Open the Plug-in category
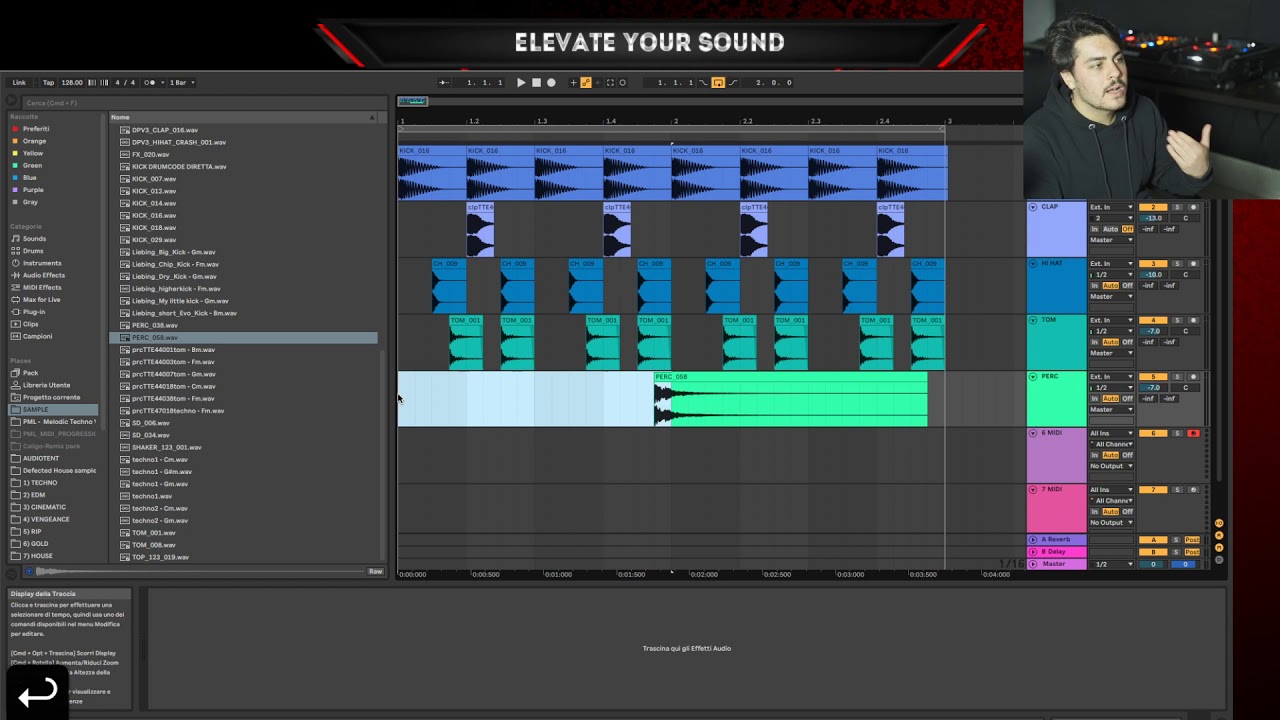This screenshot has width=1280, height=720. tap(33, 312)
